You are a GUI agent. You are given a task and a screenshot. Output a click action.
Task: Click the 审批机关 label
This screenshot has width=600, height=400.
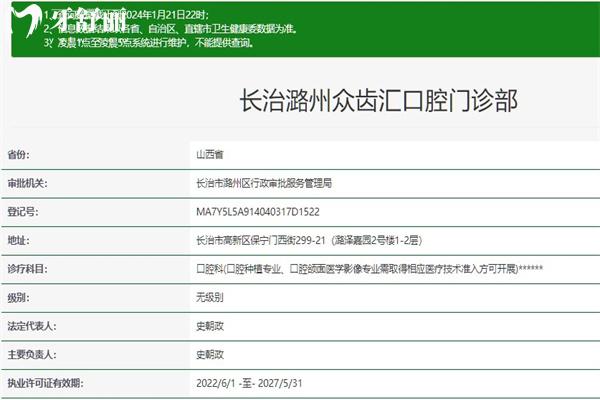[x=27, y=183]
